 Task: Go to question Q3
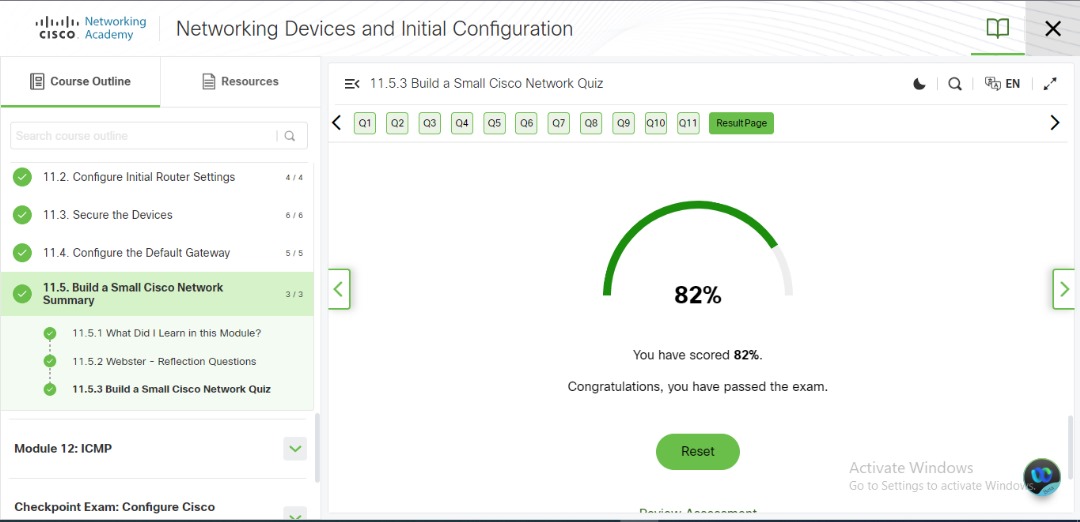430,123
